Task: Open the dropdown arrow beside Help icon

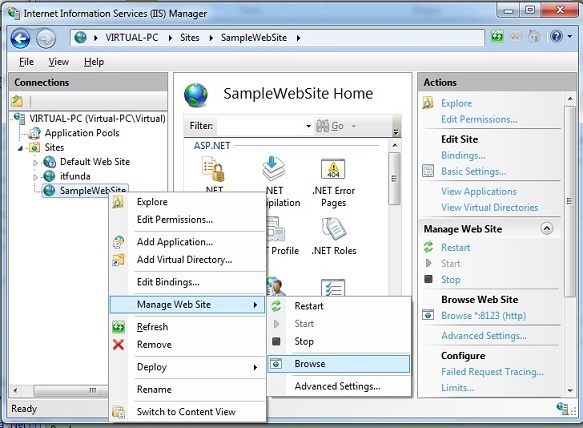Action: coord(570,36)
